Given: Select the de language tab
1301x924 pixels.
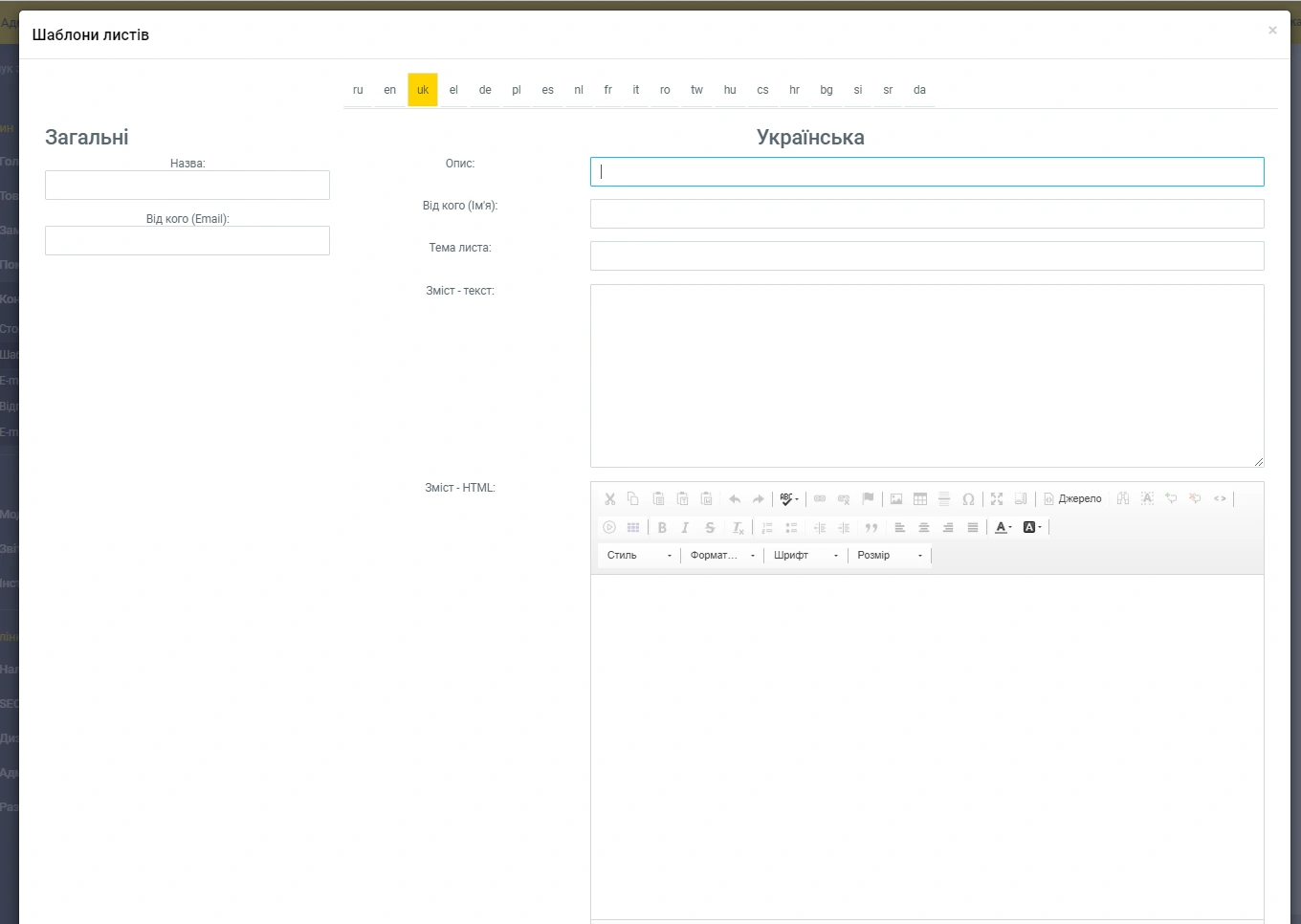Looking at the screenshot, I should point(485,90).
